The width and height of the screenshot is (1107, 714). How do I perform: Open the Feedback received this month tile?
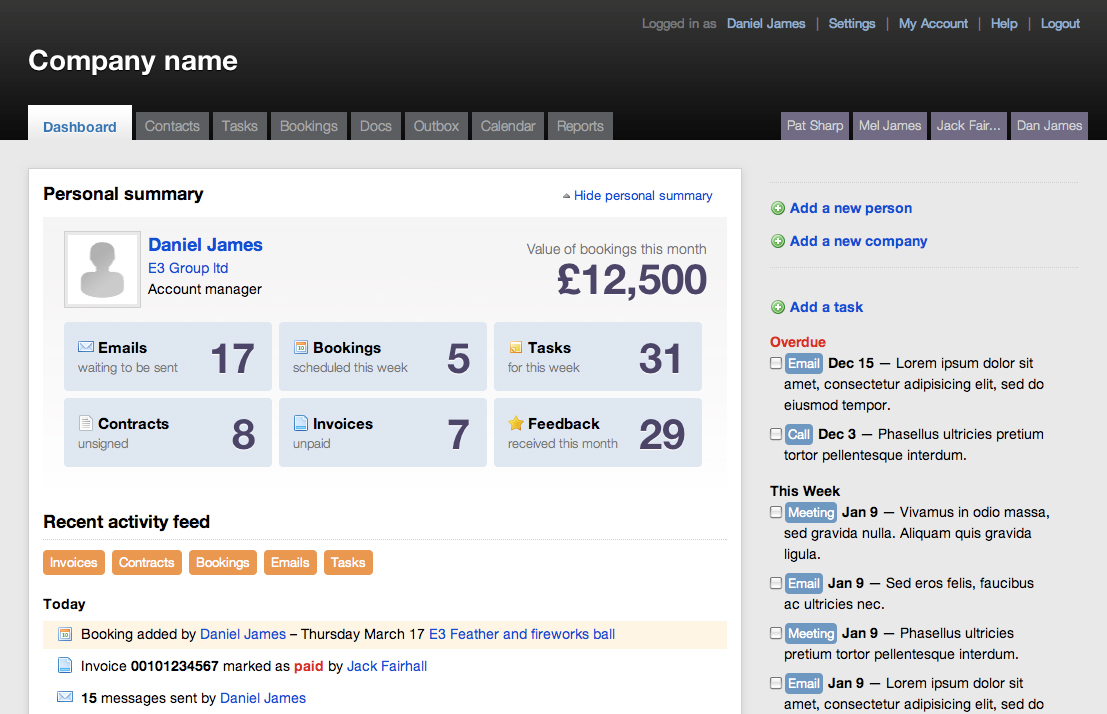[598, 432]
